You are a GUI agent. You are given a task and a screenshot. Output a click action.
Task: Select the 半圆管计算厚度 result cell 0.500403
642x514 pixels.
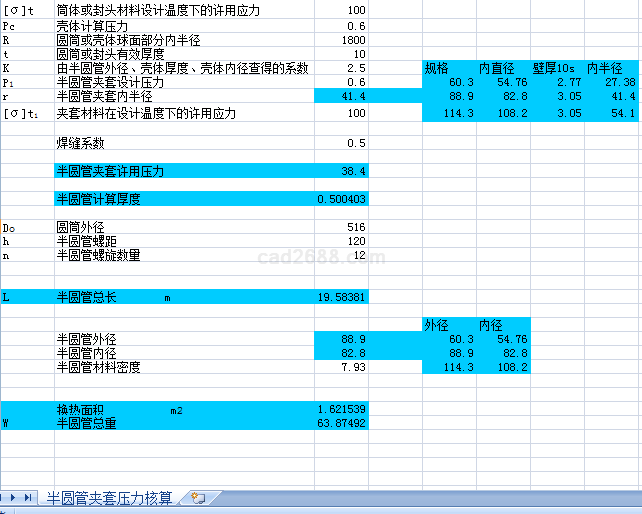[341, 199]
